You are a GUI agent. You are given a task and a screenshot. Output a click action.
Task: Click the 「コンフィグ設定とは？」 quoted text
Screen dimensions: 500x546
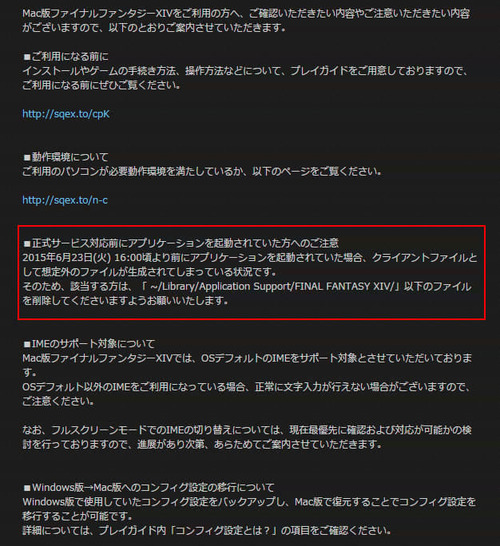pos(222,531)
